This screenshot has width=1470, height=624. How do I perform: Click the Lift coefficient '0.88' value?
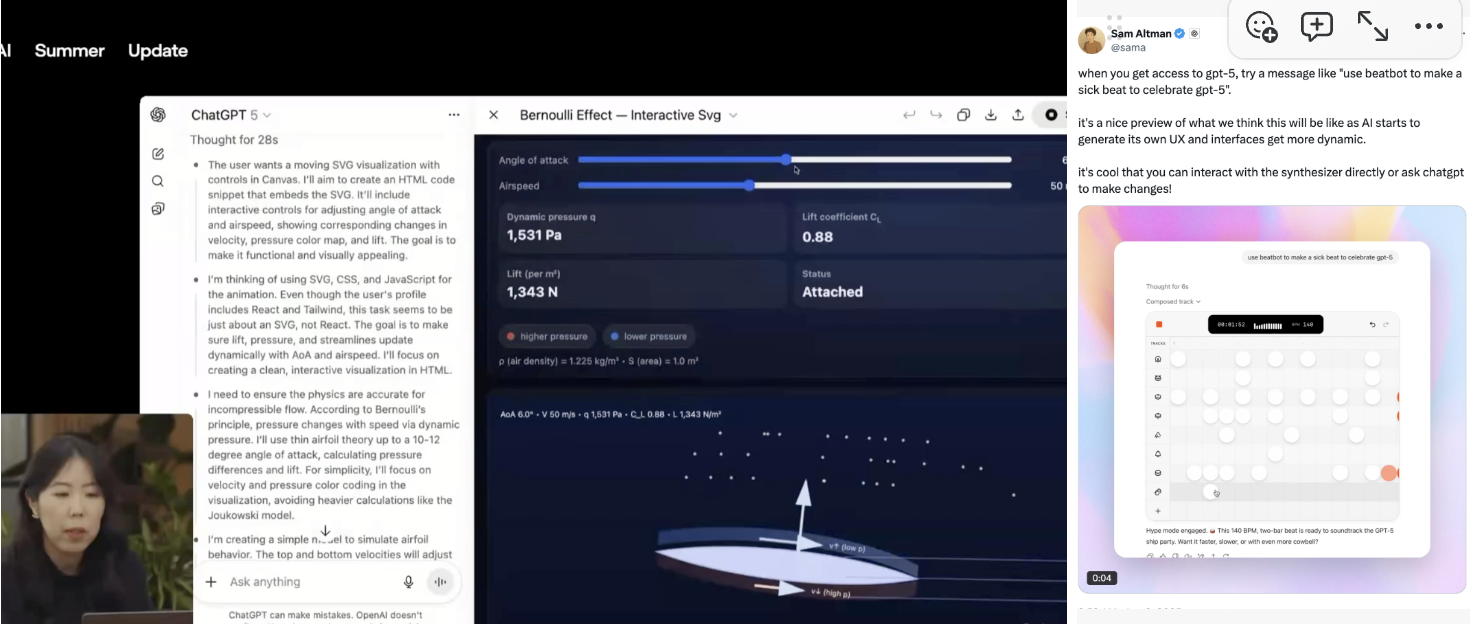click(x=817, y=236)
